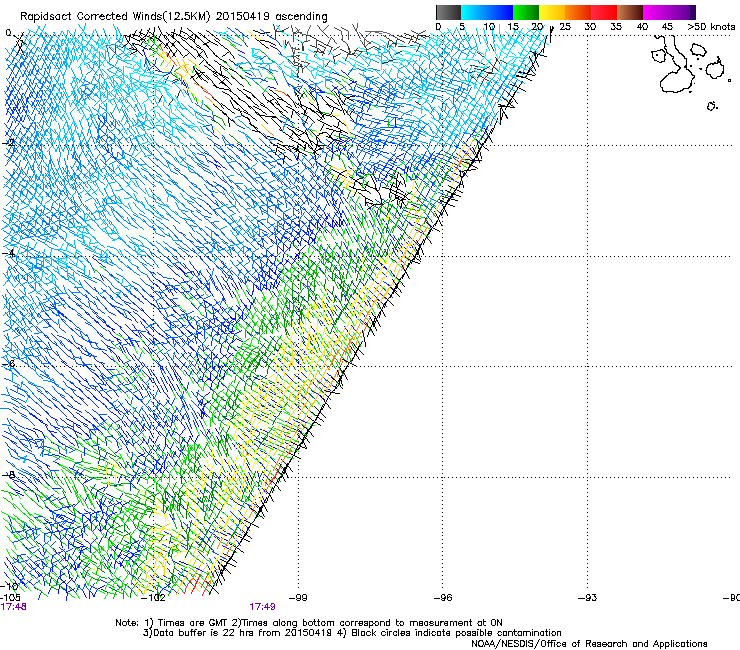This screenshot has width=740, height=650.
Task: Click the '17:48' purple time label
Action: point(13,607)
